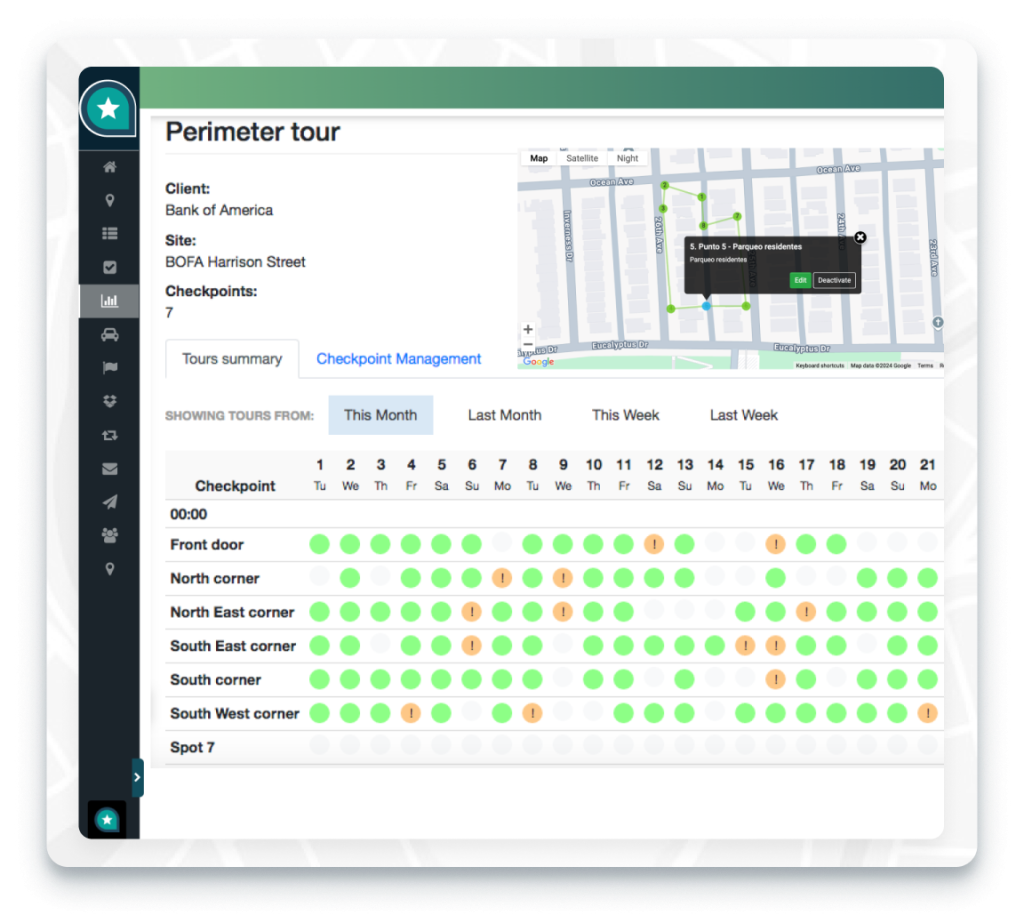The height and width of the screenshot is (923, 1024).
Task: Click the small star logo at sidebar bottom
Action: click(x=107, y=819)
